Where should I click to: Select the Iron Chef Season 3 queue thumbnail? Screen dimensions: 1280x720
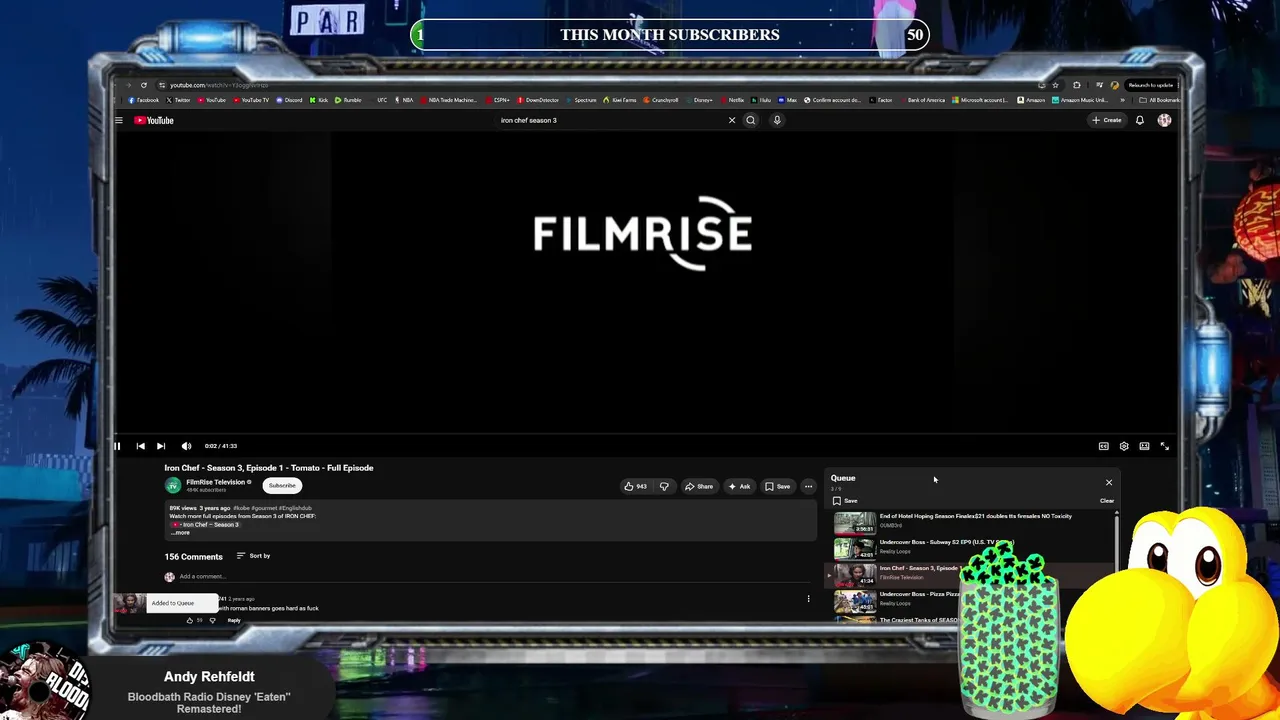pyautogui.click(x=855, y=575)
